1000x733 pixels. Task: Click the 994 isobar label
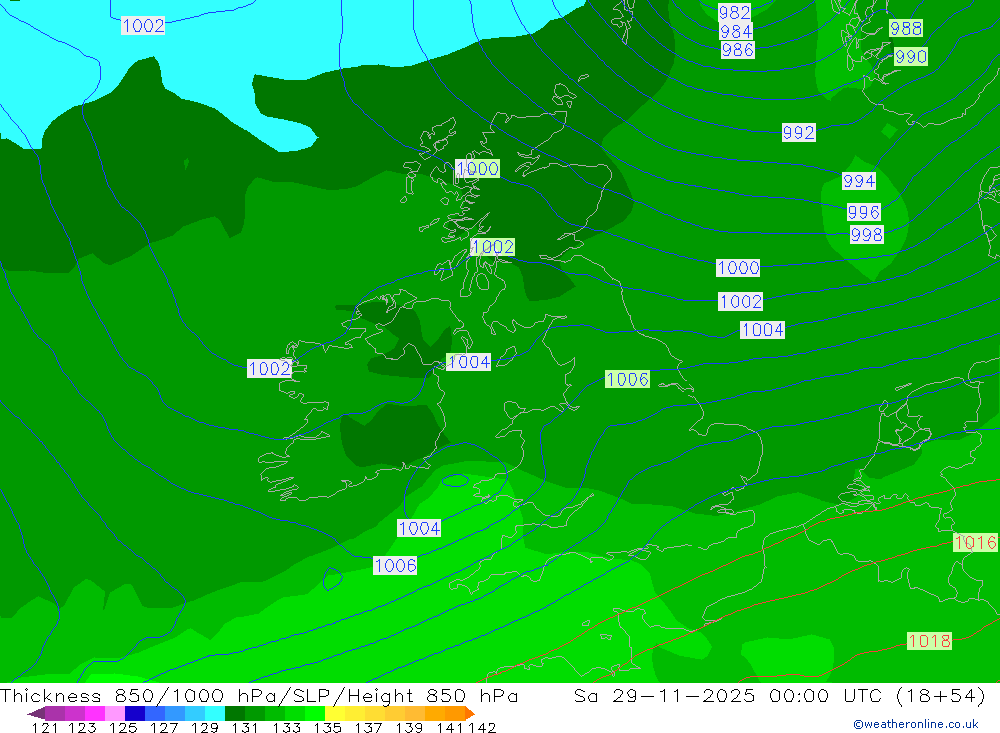(858, 181)
